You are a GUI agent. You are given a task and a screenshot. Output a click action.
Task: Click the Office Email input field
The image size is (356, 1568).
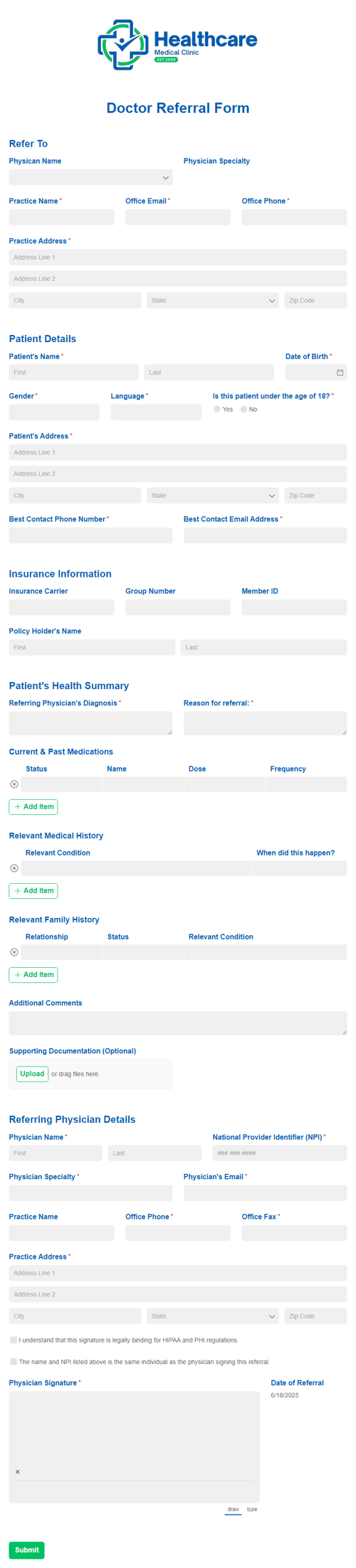178,217
